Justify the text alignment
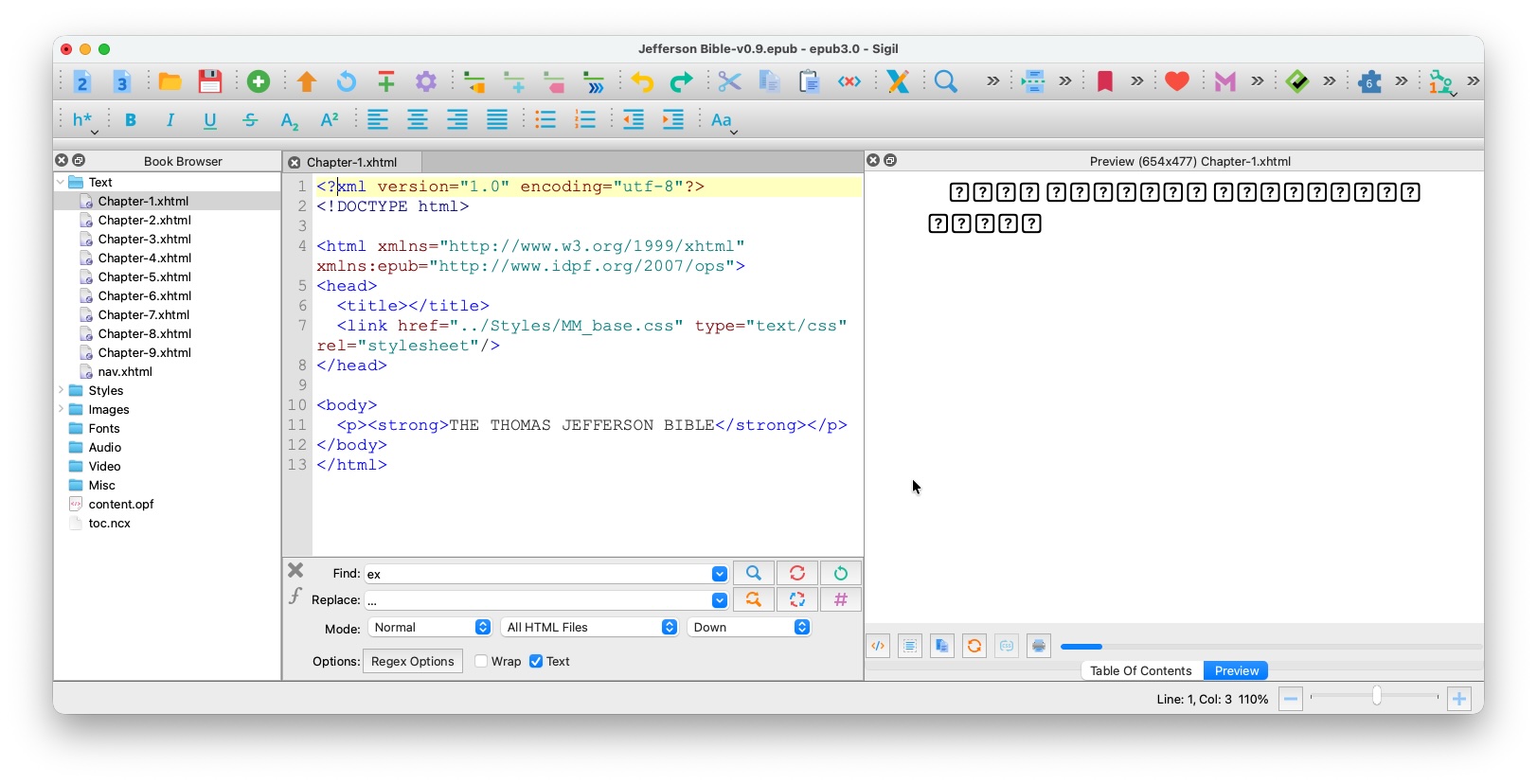The image size is (1537, 784). point(497,120)
